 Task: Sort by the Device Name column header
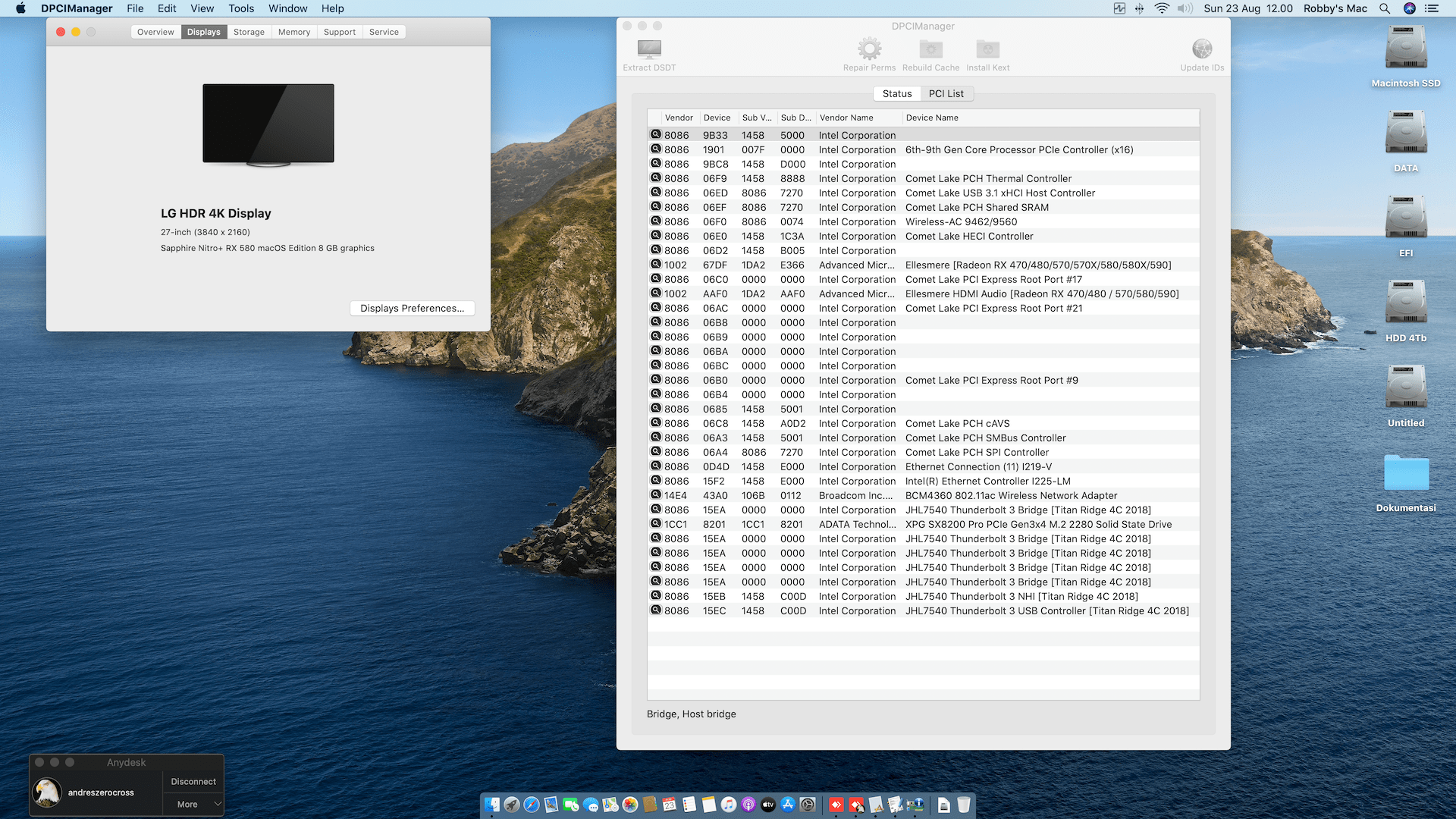pos(1051,118)
